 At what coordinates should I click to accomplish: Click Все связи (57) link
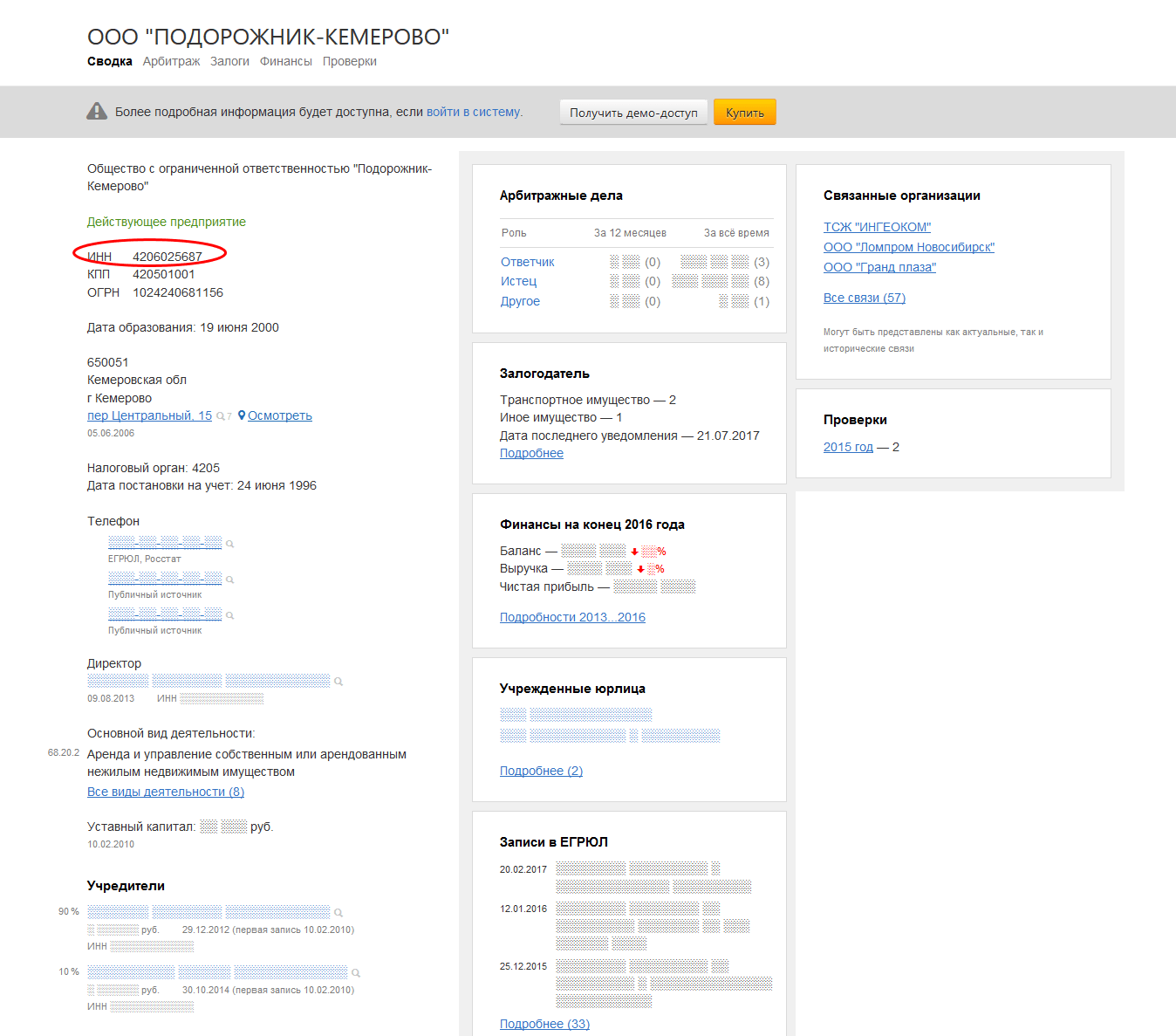865,298
